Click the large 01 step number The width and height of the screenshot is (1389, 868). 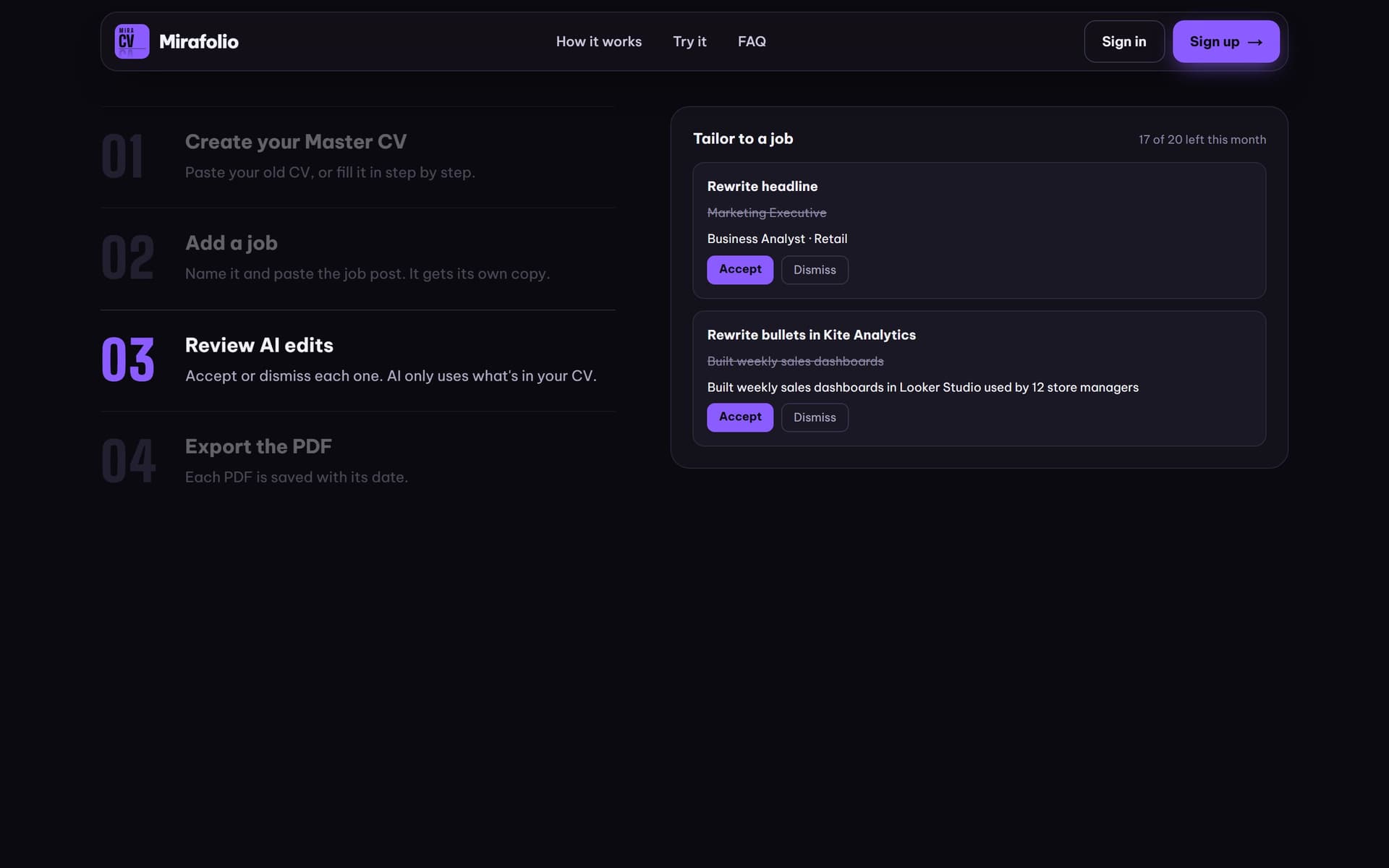point(122,156)
